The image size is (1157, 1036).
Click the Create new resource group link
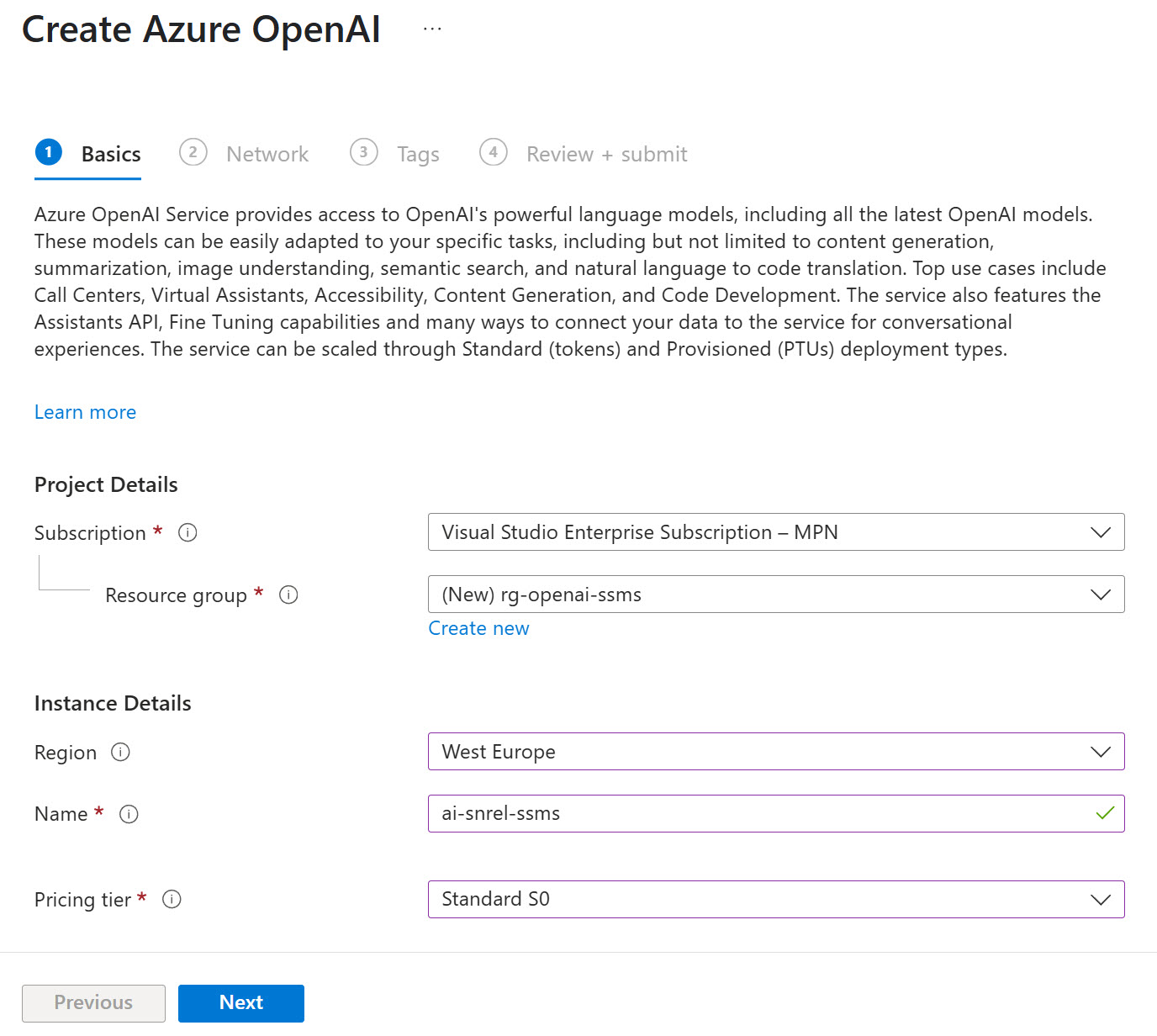tap(478, 628)
